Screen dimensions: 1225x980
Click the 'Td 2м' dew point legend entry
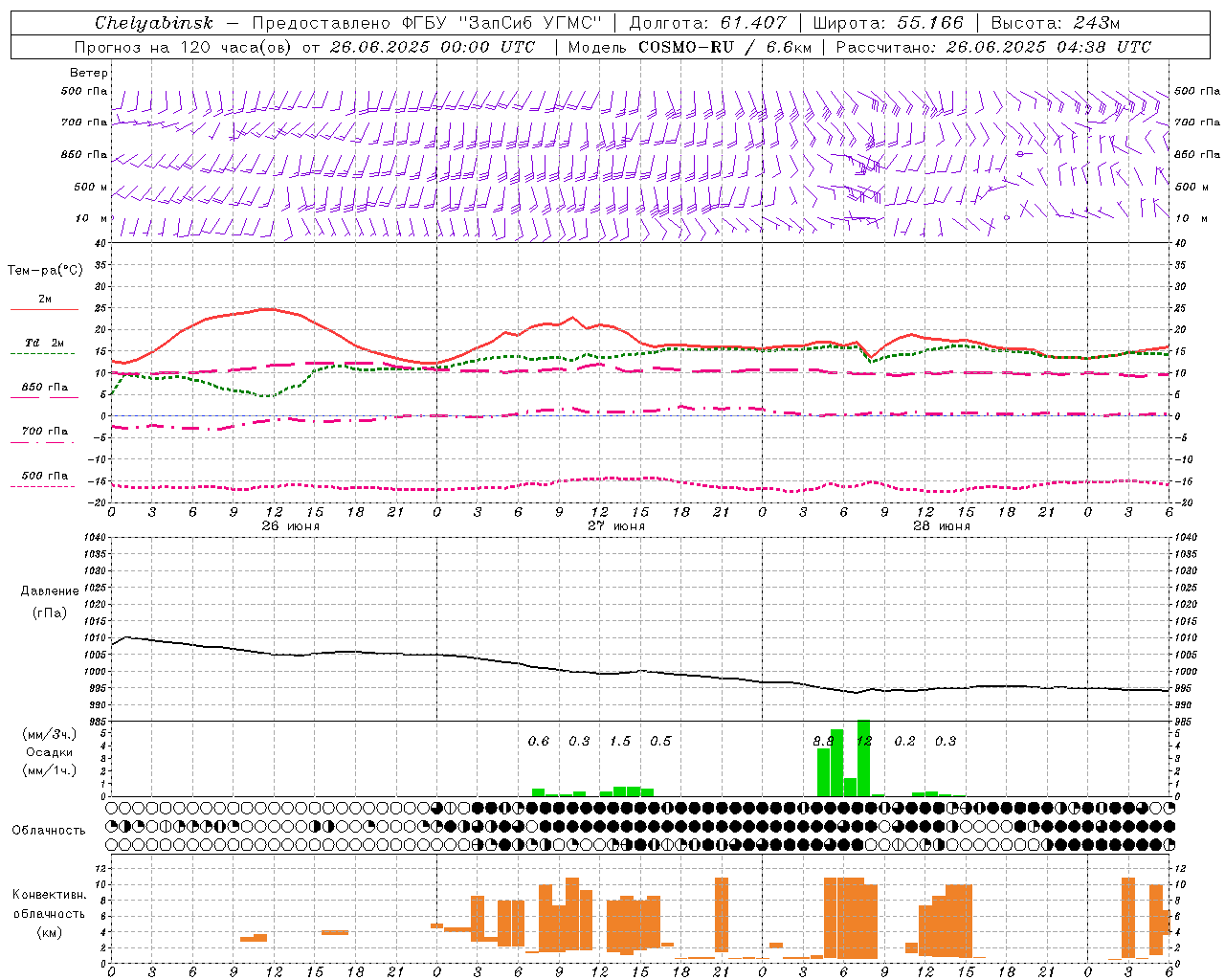tap(45, 343)
